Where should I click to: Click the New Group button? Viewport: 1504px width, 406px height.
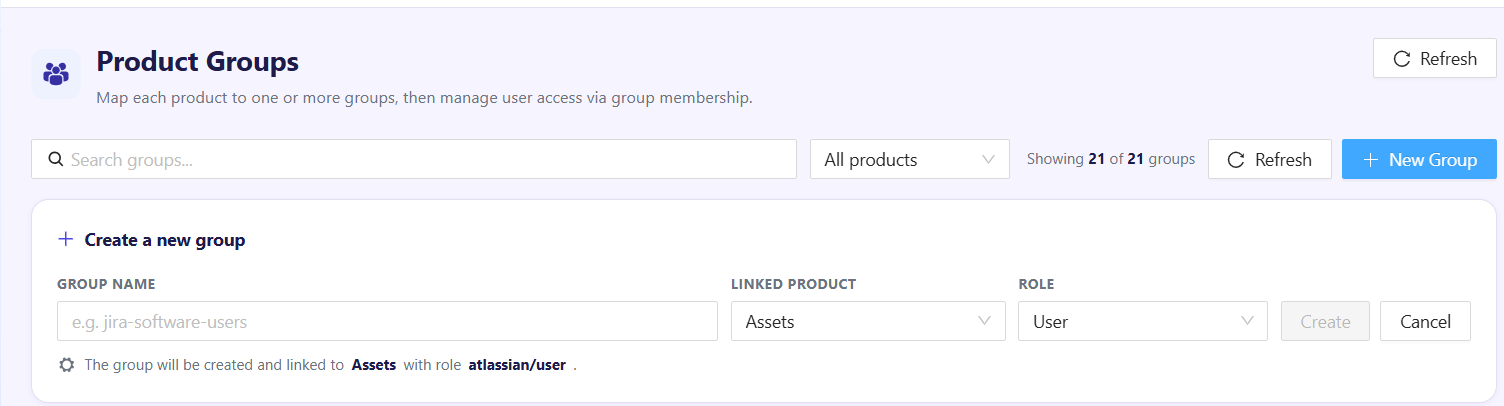coord(1419,160)
